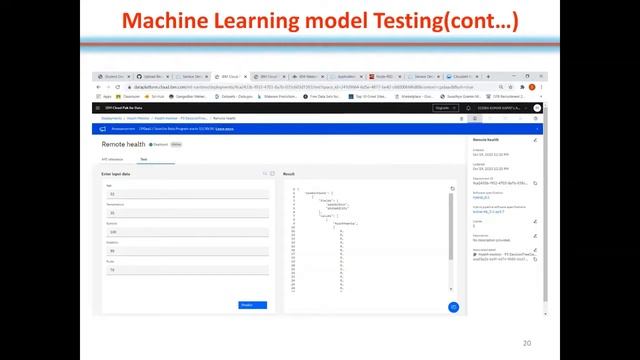The height and width of the screenshot is (360, 640).
Task: Go back with browser back arrow
Action: 98,87
